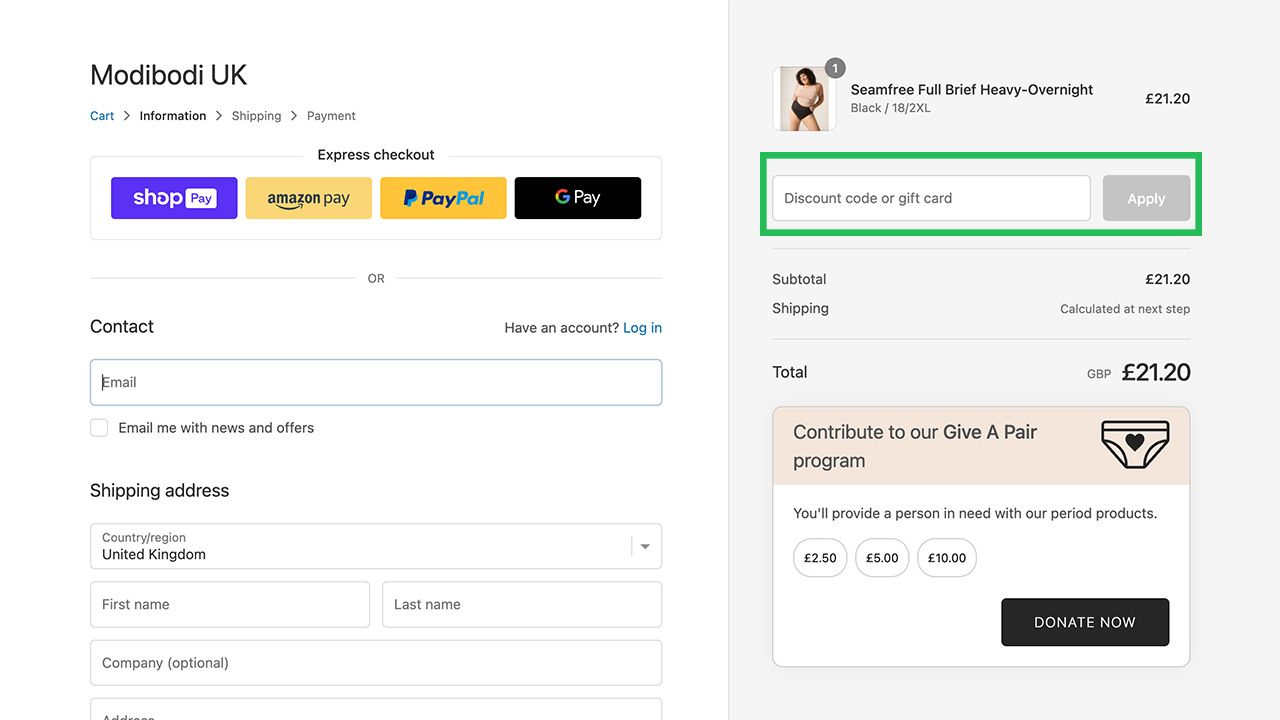This screenshot has width=1280, height=720.
Task: Tick Email me with news and offers
Action: tap(99, 428)
